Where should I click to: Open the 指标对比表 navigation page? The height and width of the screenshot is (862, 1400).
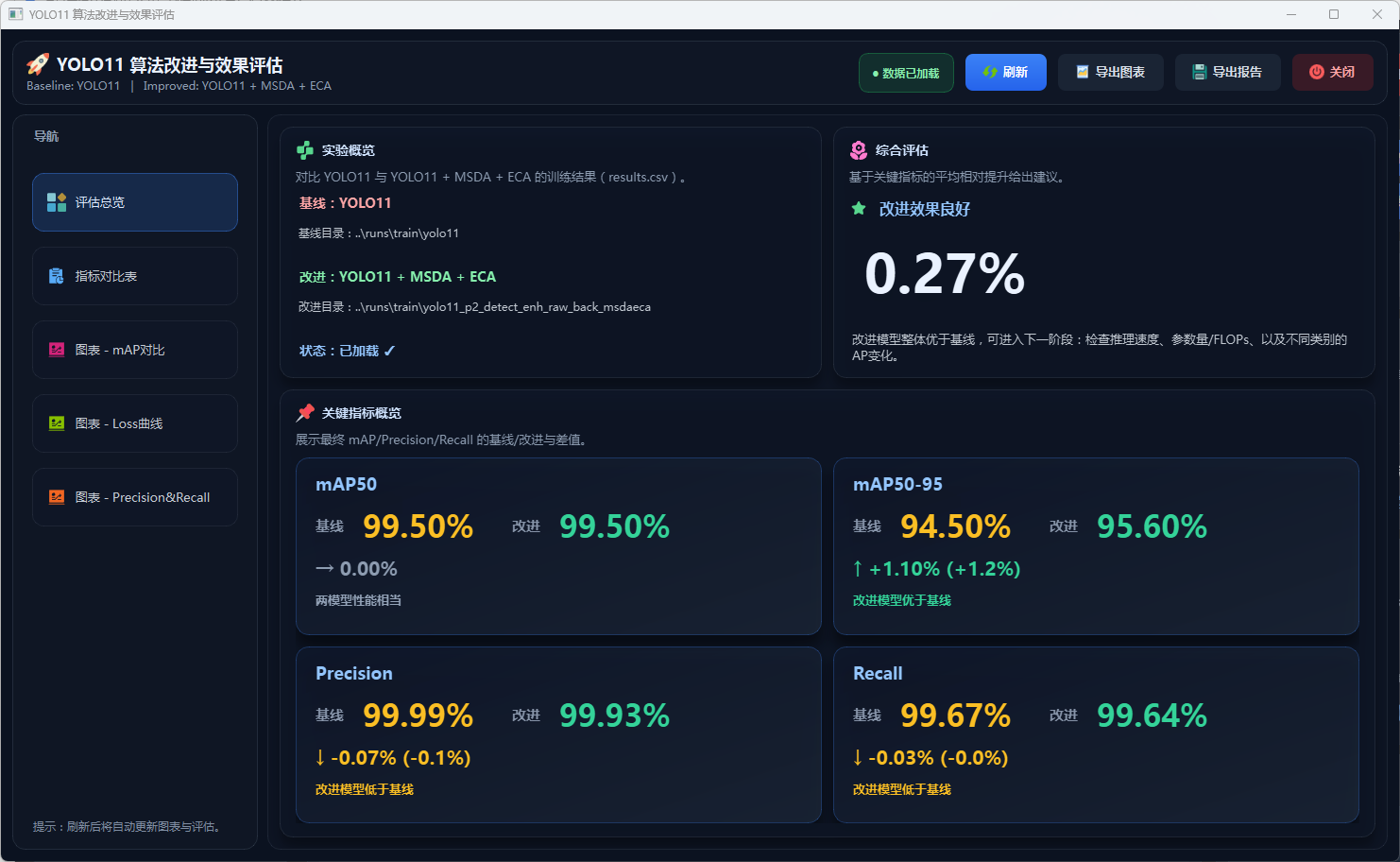click(x=135, y=276)
